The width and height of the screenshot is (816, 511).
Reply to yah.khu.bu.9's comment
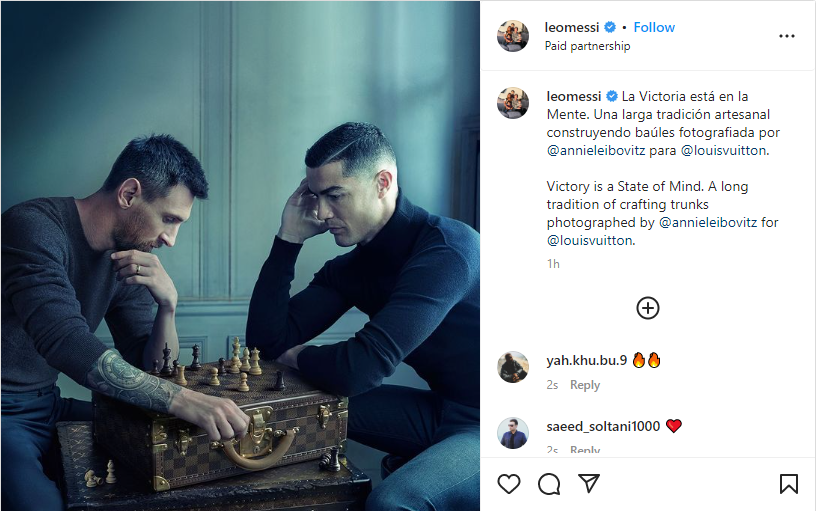(x=585, y=385)
